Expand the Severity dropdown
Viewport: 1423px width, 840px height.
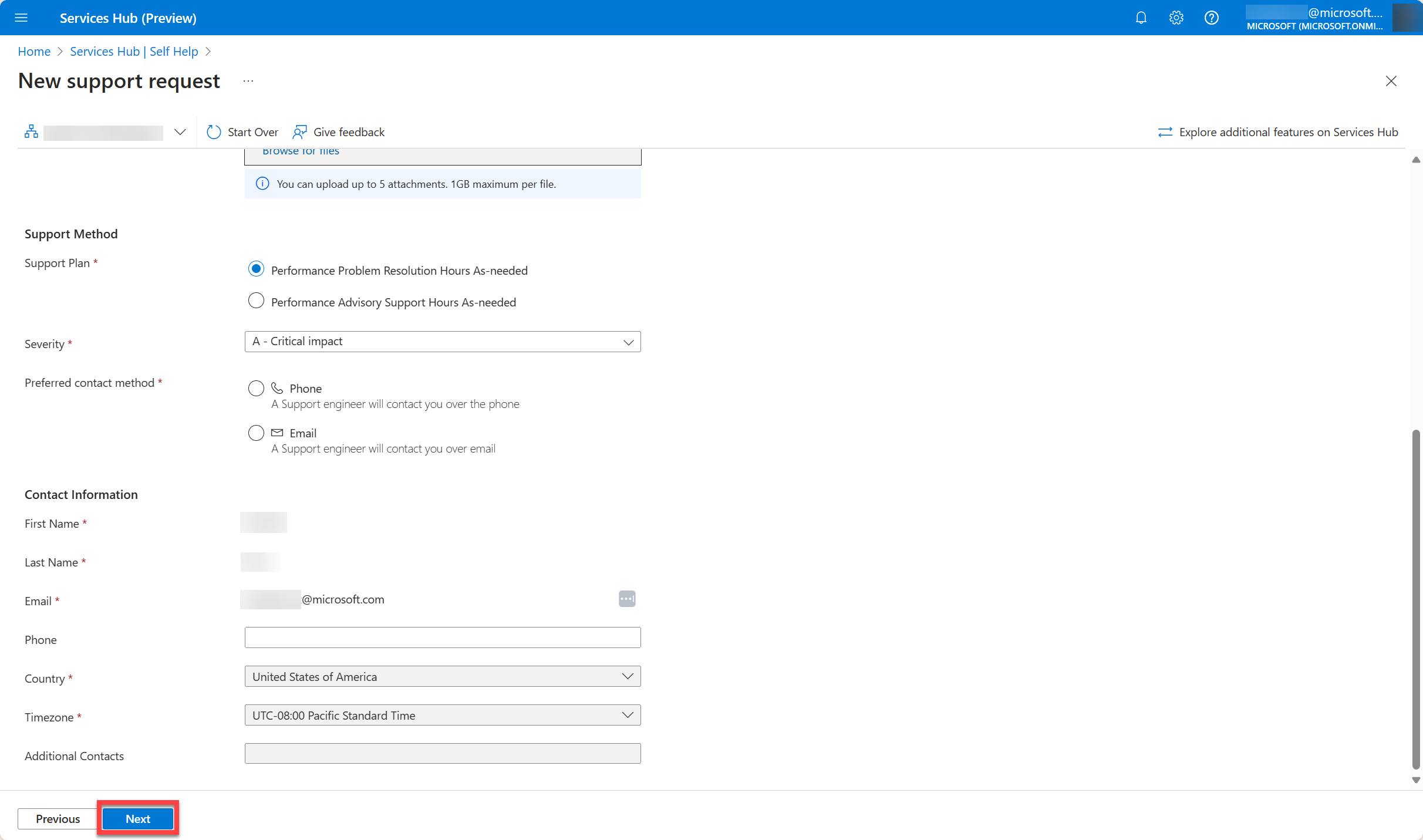(627, 341)
